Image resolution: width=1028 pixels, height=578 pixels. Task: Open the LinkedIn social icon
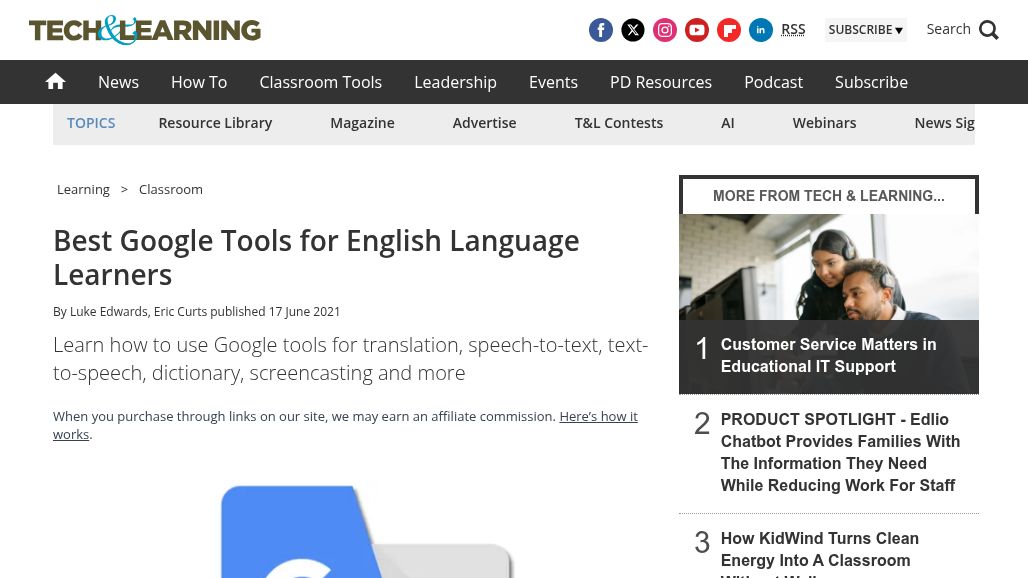(x=761, y=30)
